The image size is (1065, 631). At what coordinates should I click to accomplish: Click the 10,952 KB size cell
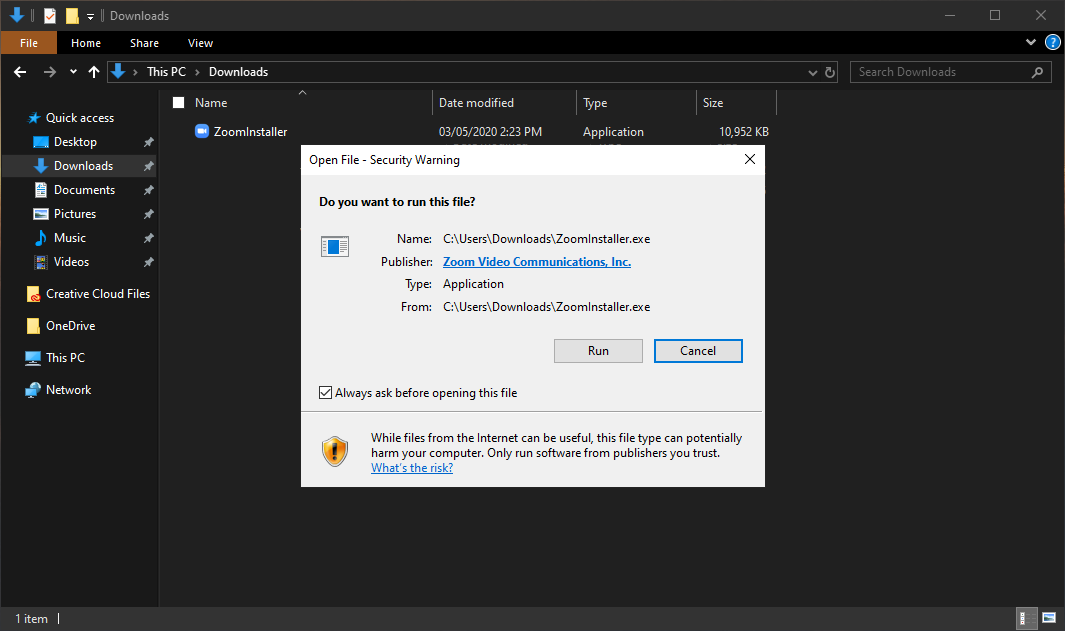[x=744, y=132]
